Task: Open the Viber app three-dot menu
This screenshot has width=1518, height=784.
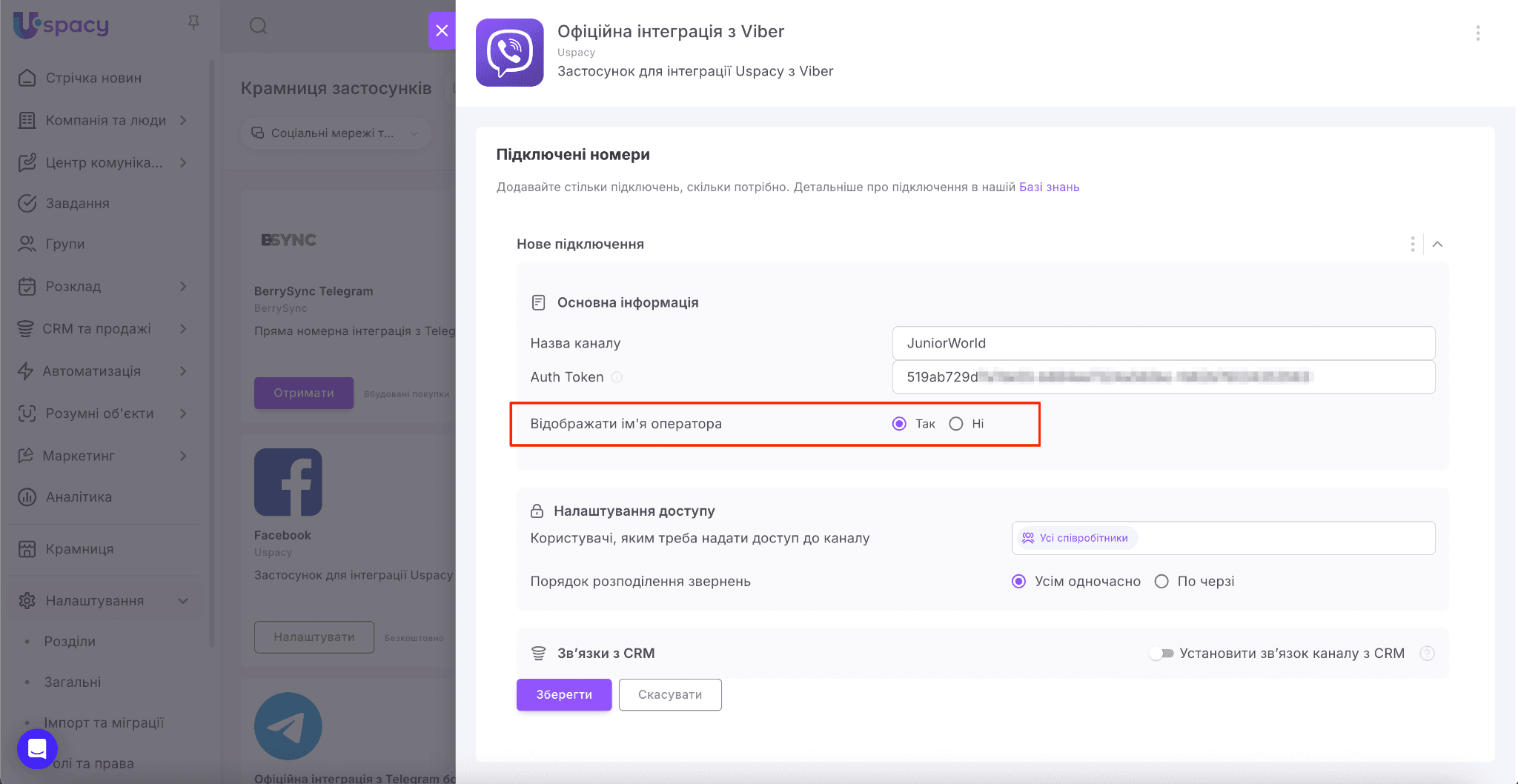Action: (1477, 33)
